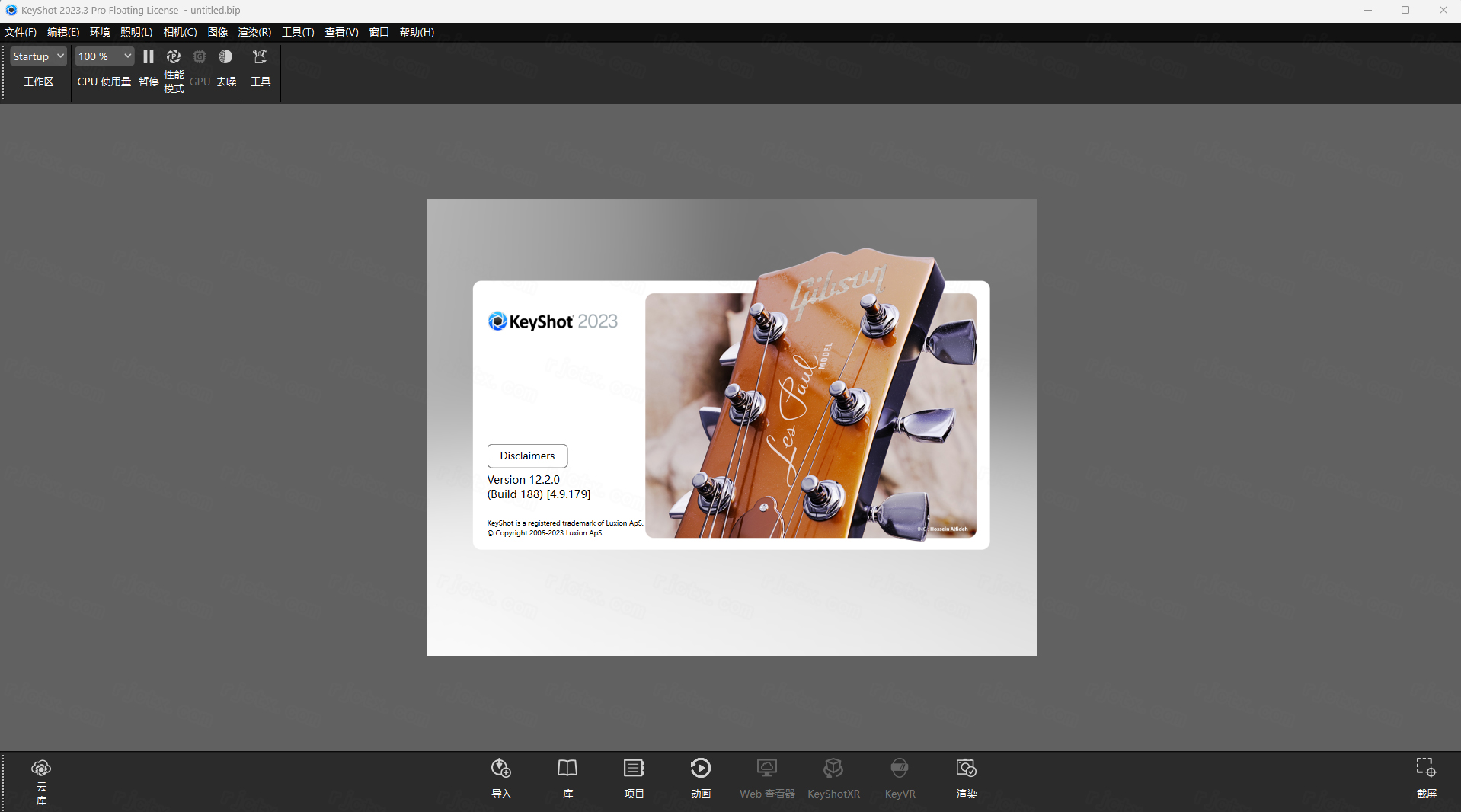Open the 照明(L) menu
Viewport: 1461px width, 812px height.
coord(136,32)
